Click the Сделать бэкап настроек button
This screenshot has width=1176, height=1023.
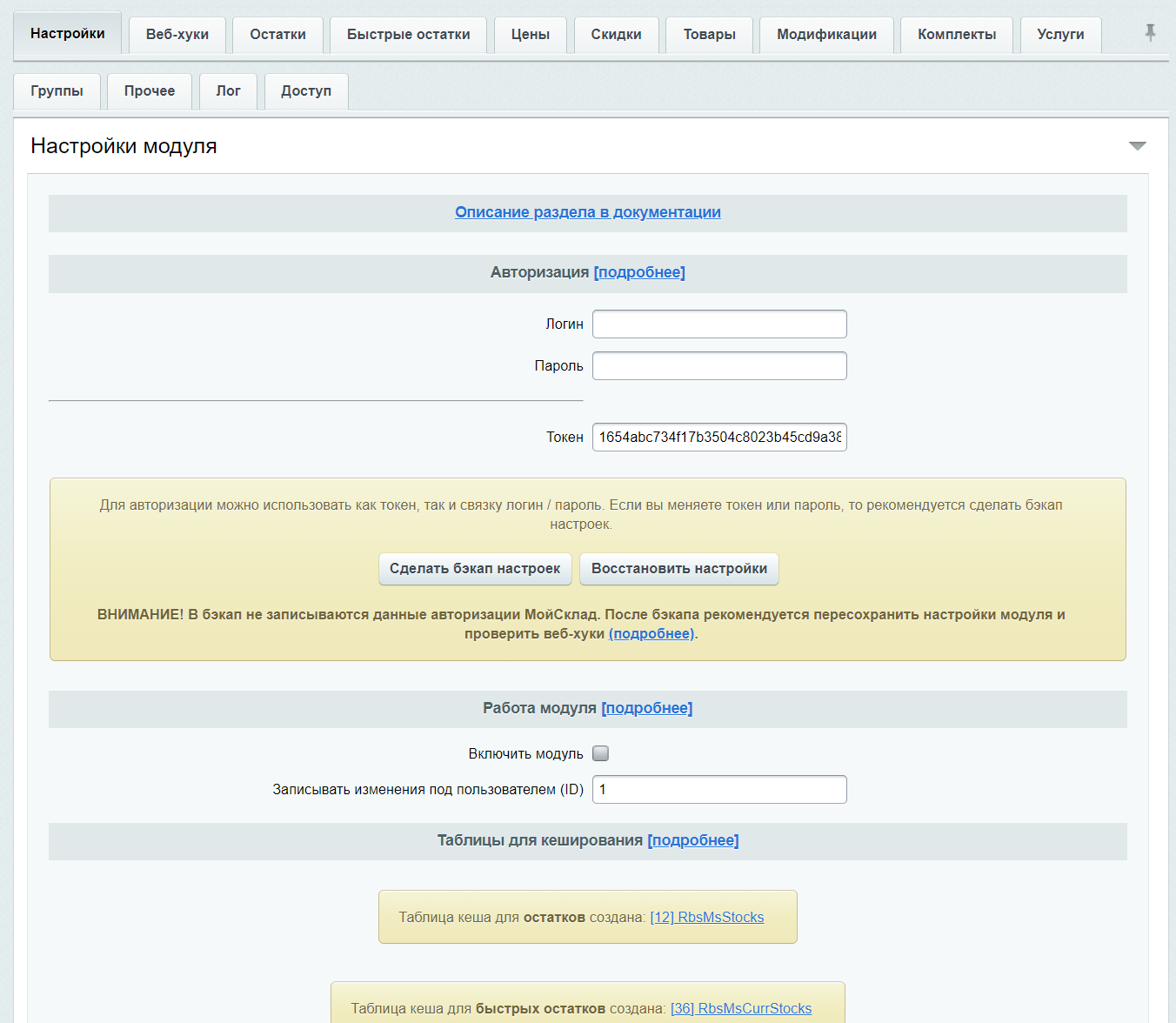pyautogui.click(x=475, y=569)
